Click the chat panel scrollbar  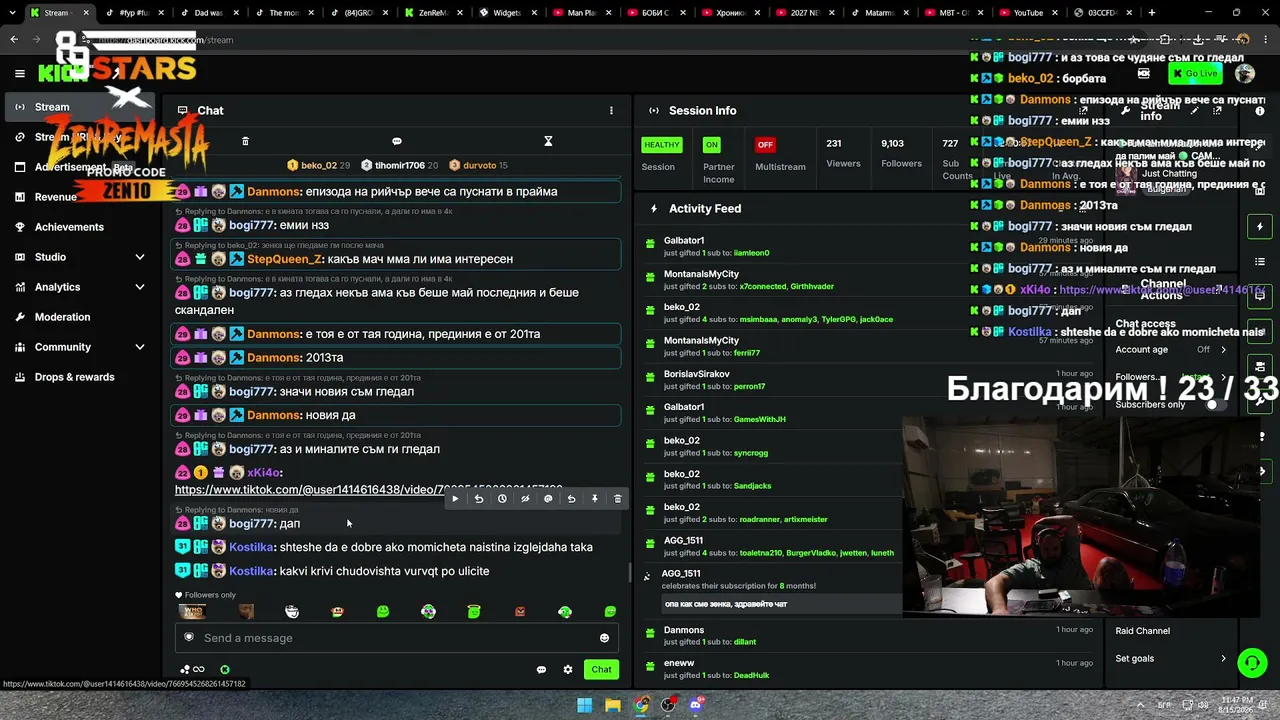click(629, 573)
